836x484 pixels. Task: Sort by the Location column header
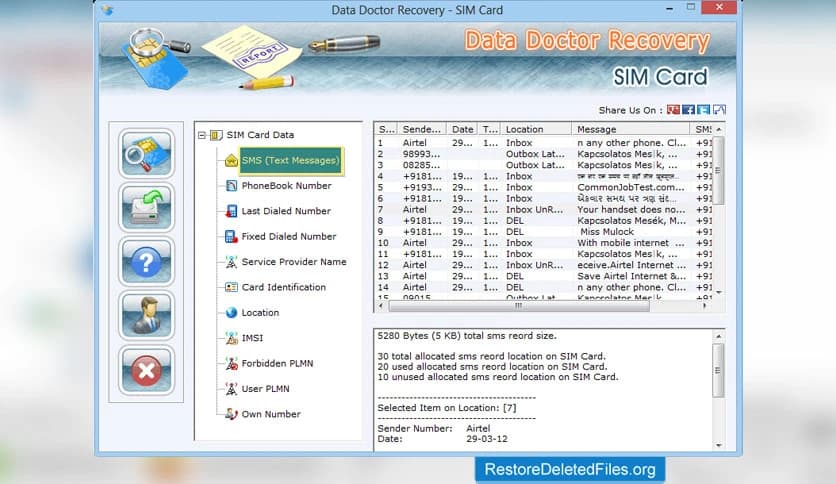coord(536,129)
